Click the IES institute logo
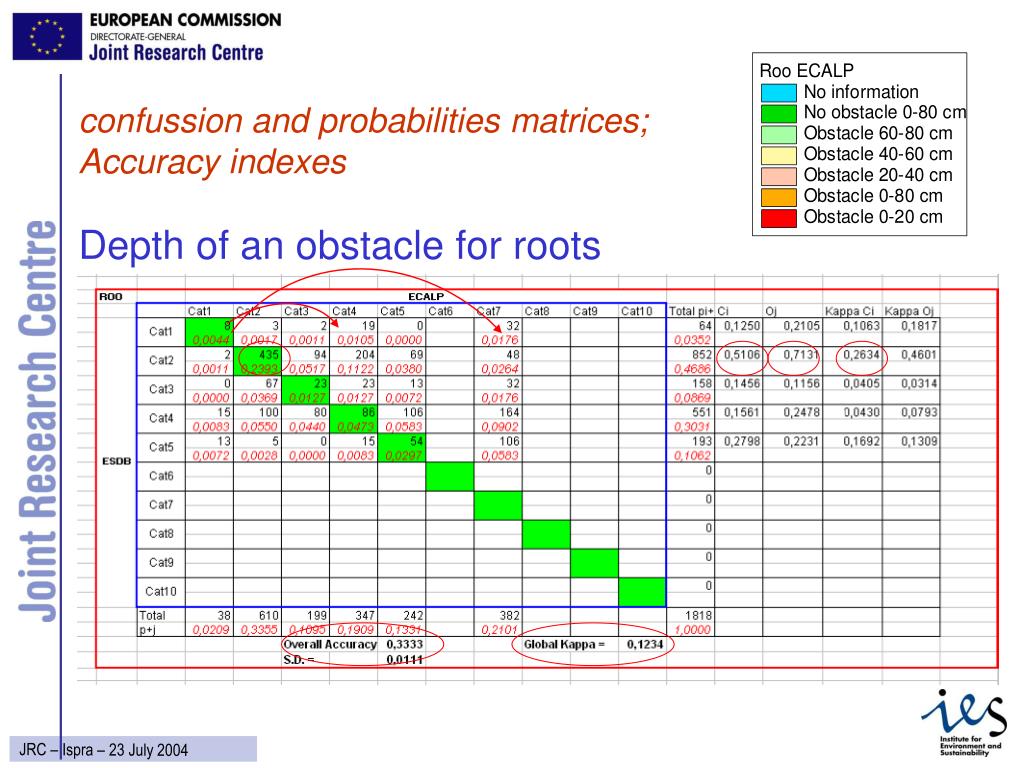The height and width of the screenshot is (768, 1024). [x=964, y=722]
